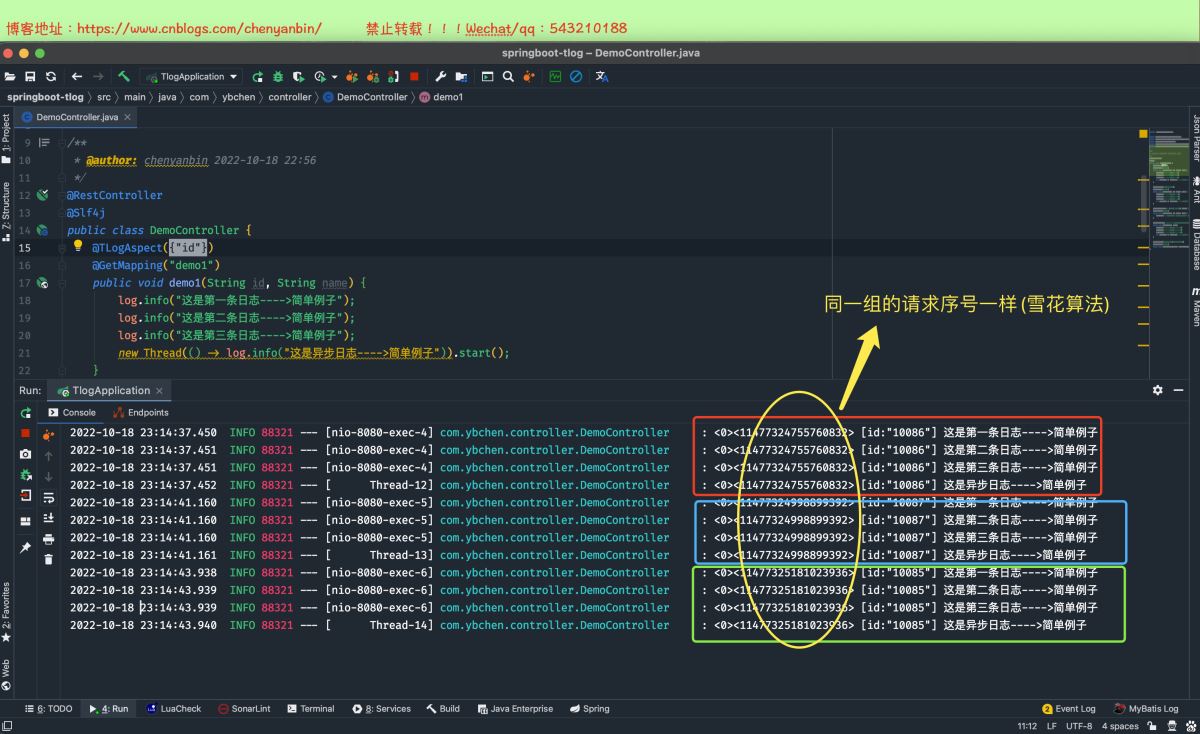Image resolution: width=1200 pixels, height=734 pixels.
Task: Open the Java Enterprise tool button
Action: [x=514, y=709]
